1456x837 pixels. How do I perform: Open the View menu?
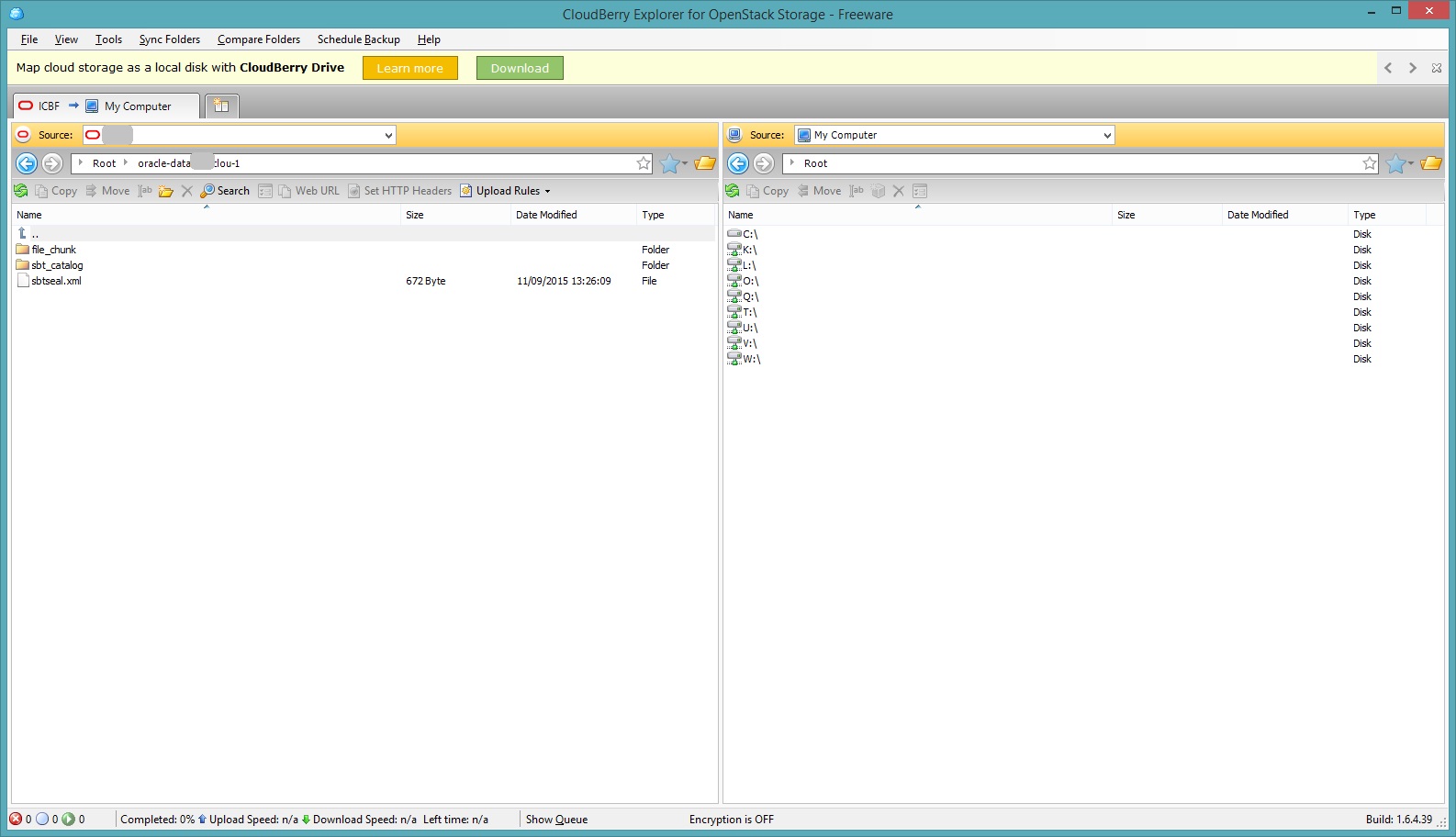[x=66, y=39]
